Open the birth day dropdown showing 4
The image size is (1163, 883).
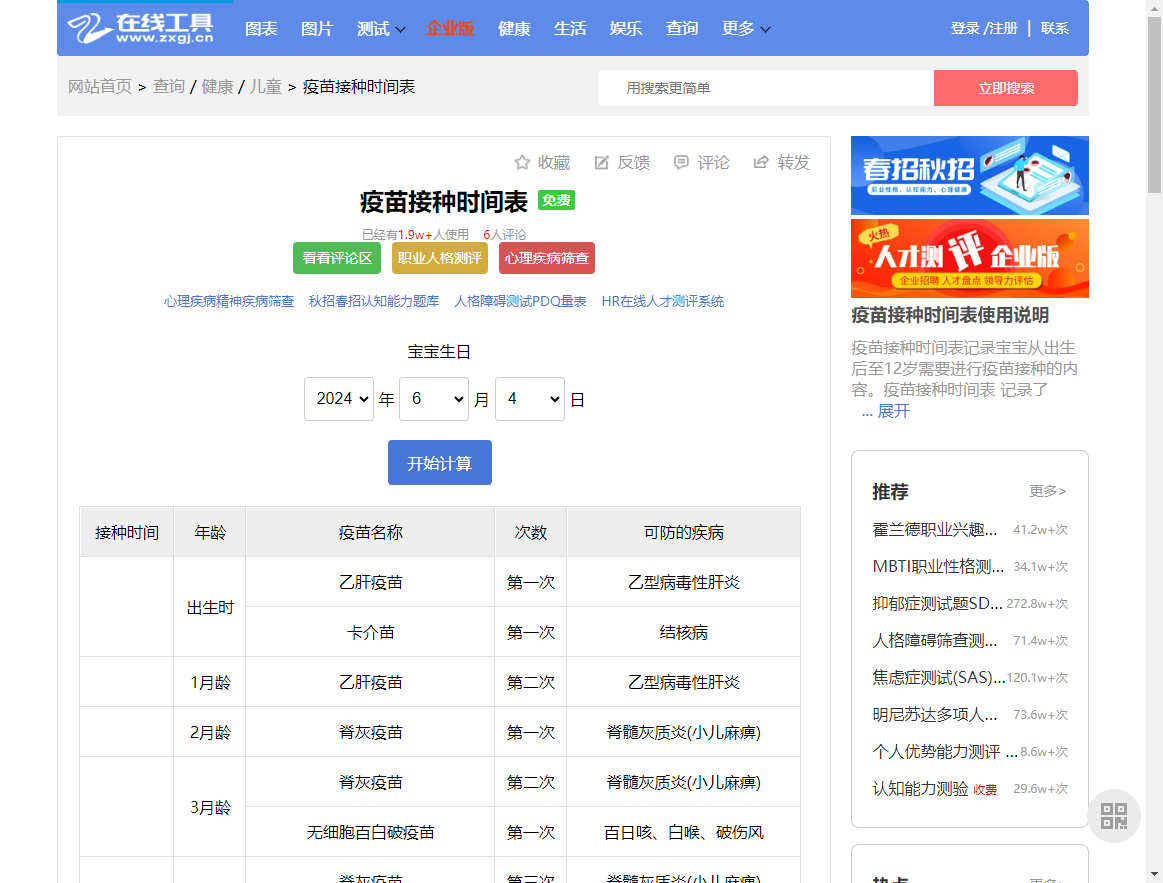pyautogui.click(x=530, y=399)
